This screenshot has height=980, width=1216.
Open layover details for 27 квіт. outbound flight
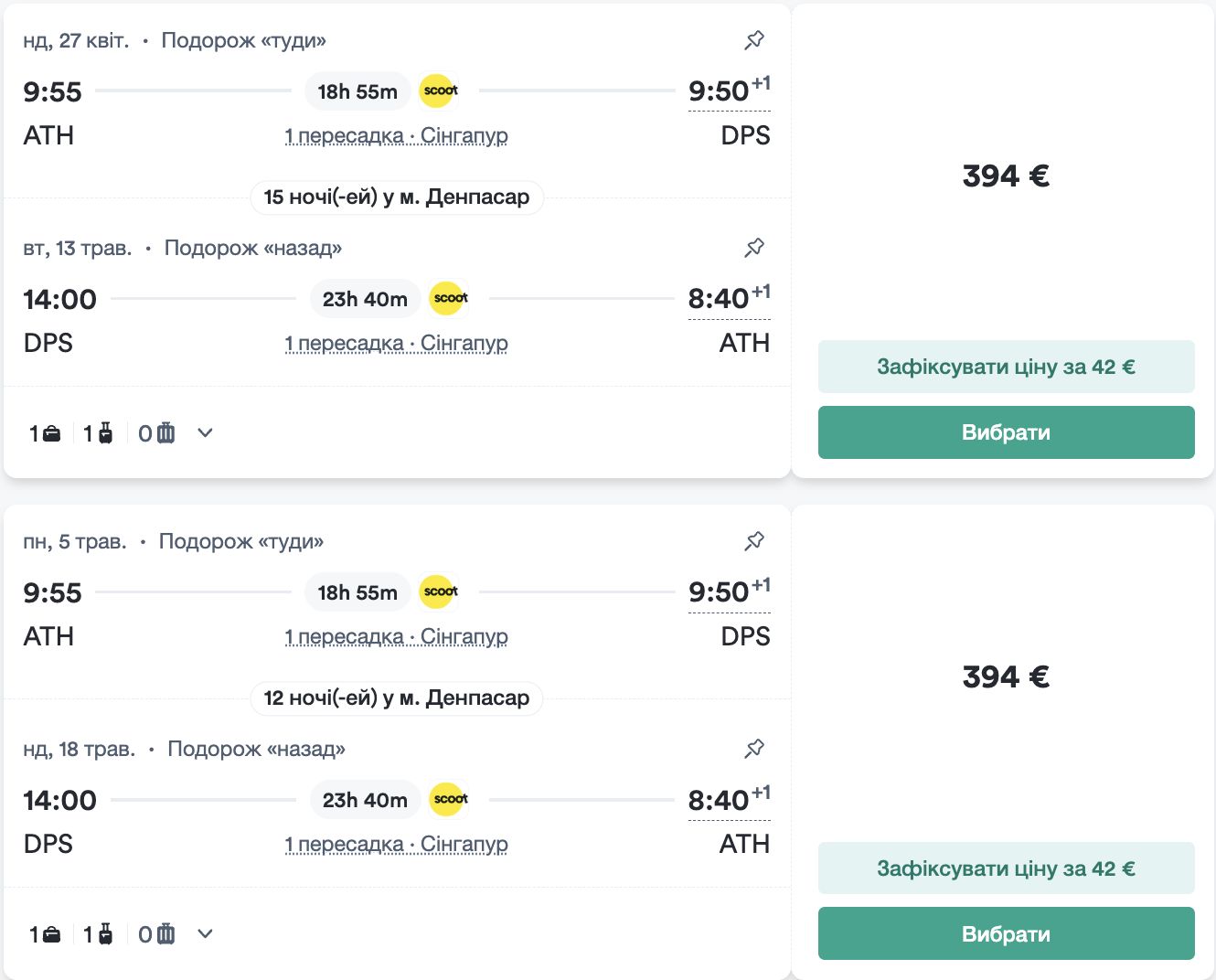tap(396, 136)
